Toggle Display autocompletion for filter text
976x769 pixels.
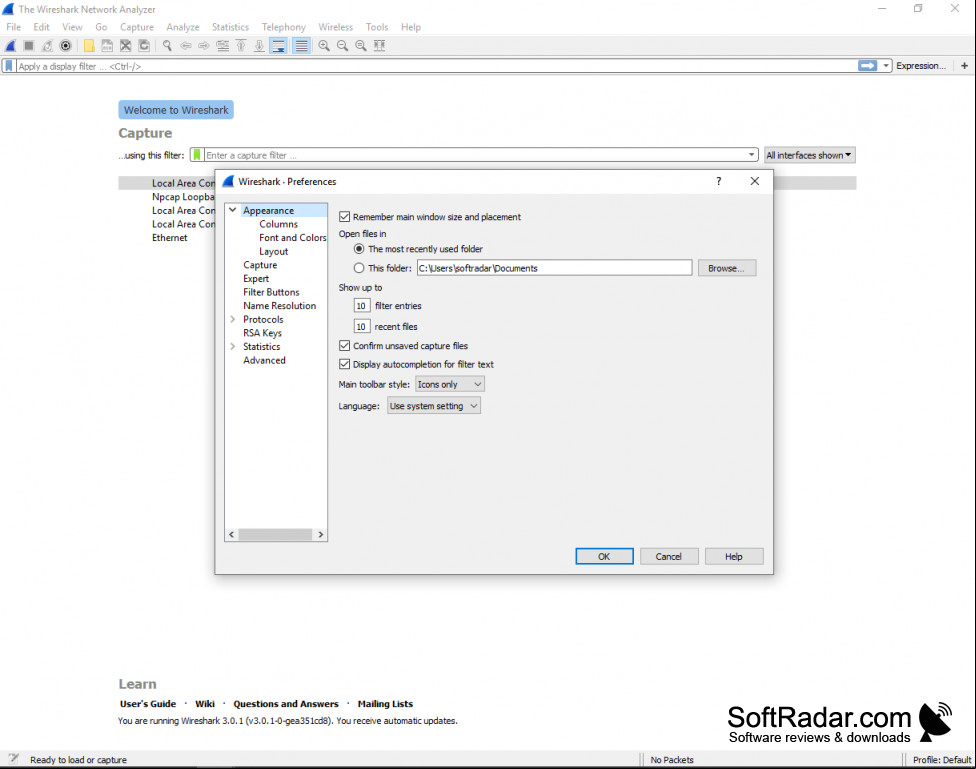click(x=344, y=364)
